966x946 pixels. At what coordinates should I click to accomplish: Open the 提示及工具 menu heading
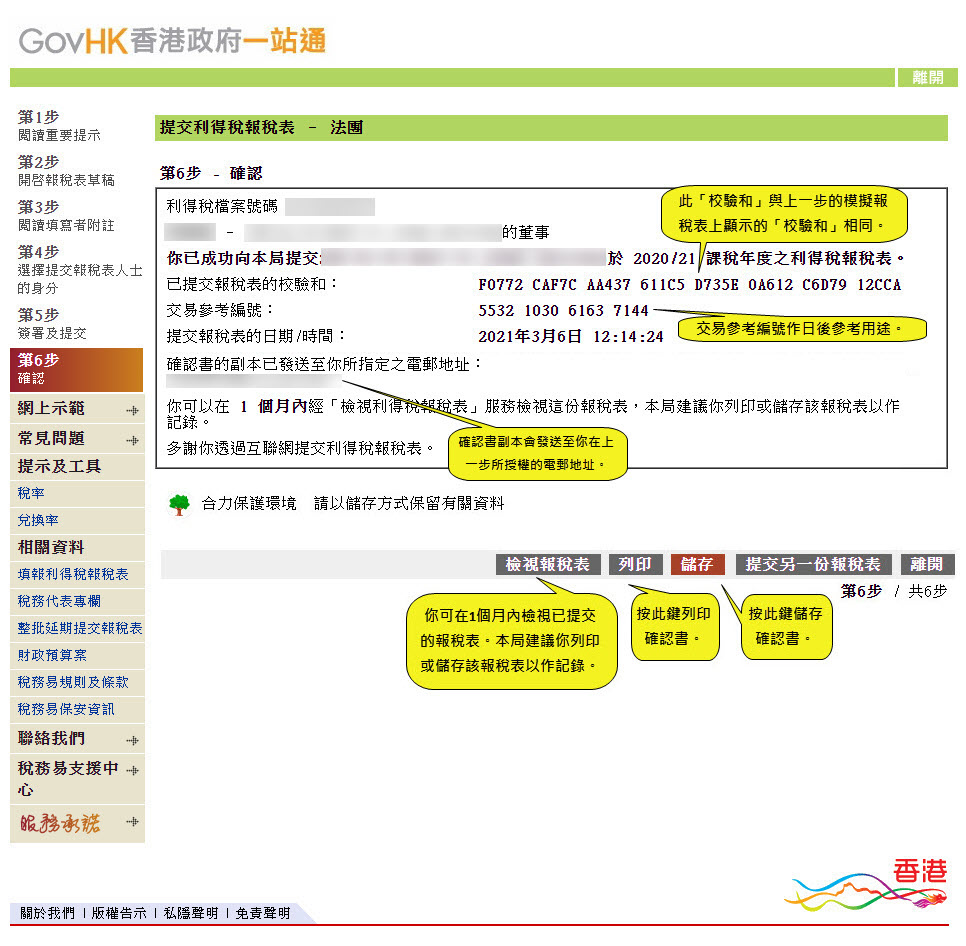click(x=60, y=466)
